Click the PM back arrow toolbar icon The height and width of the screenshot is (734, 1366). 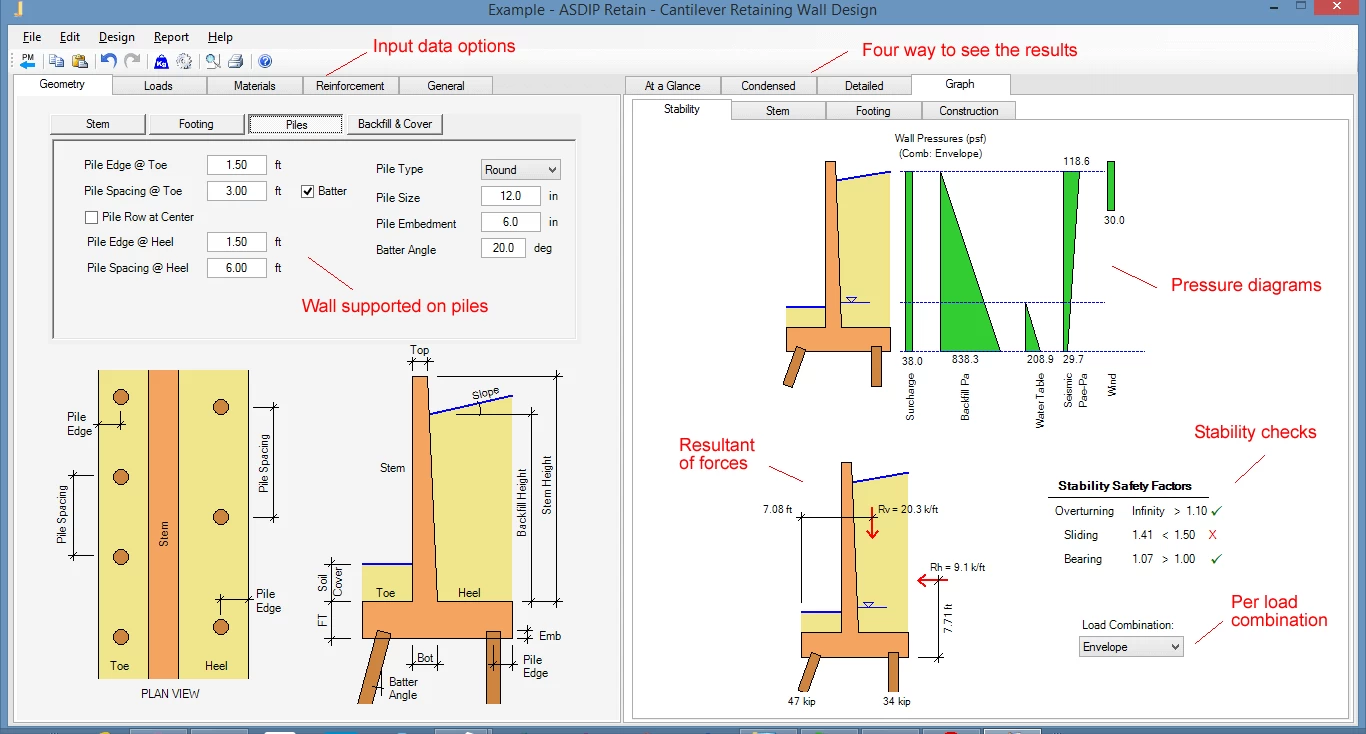(x=27, y=61)
